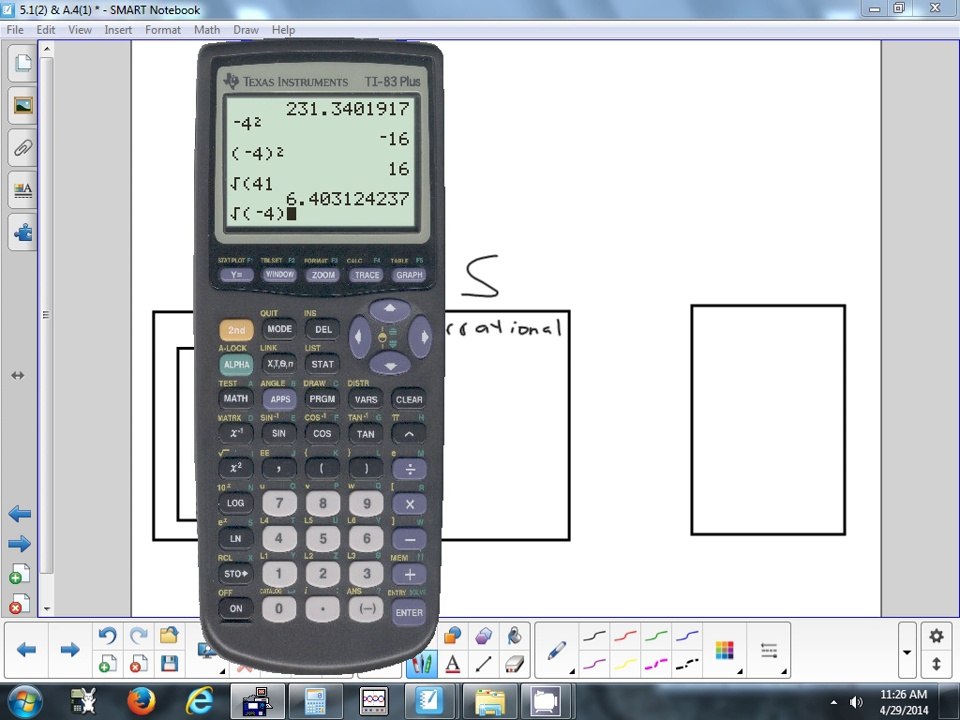Select the Text tool

pos(452,664)
